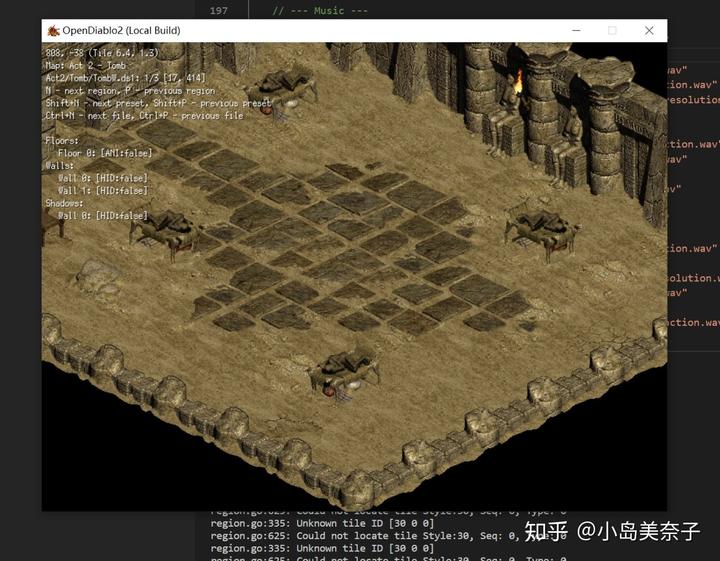Select the corpse table on the left side
This screenshot has height=561, width=720.
click(166, 232)
